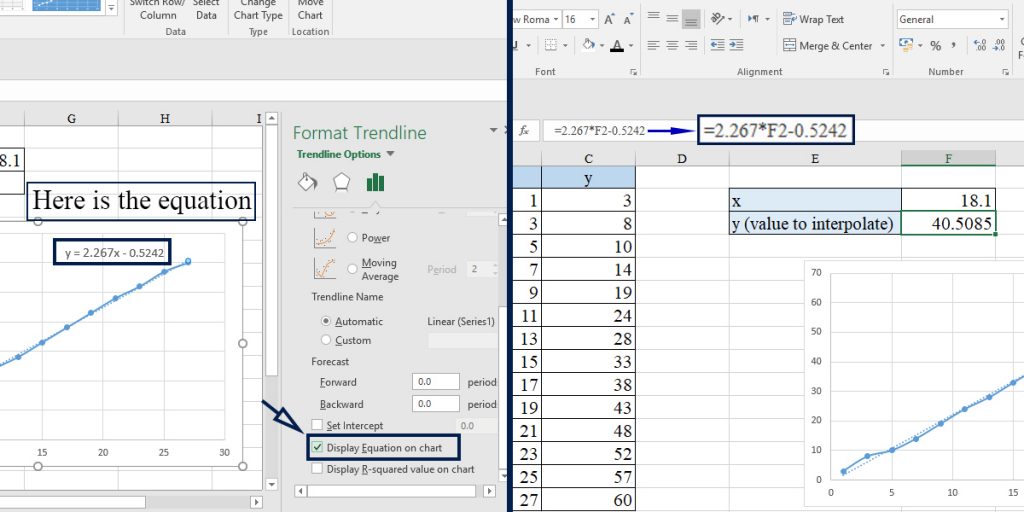This screenshot has height=512, width=1024.
Task: Open Fill & Line tab in Format Trendline
Action: point(307,182)
